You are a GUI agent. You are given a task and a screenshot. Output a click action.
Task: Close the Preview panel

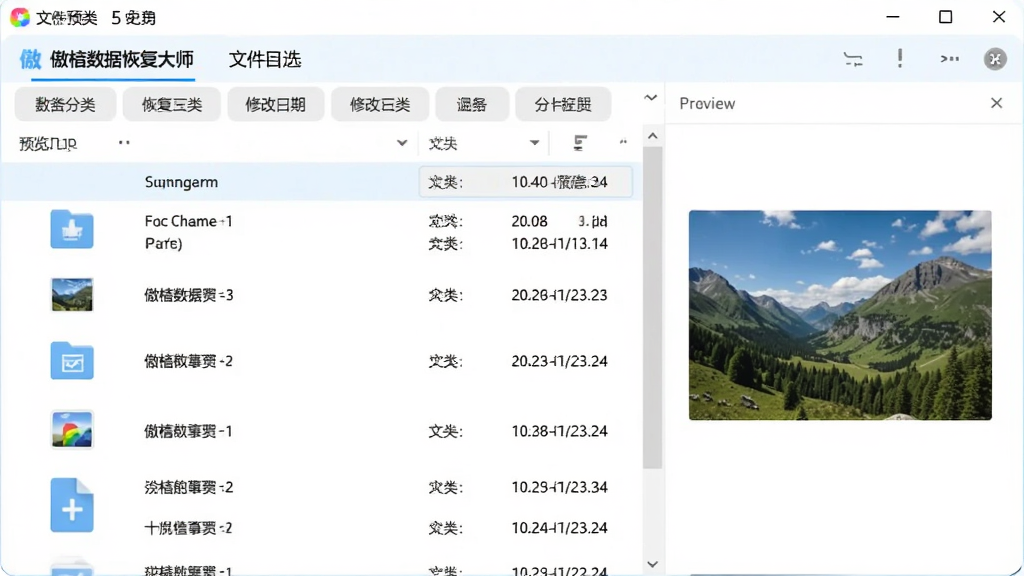tap(996, 103)
